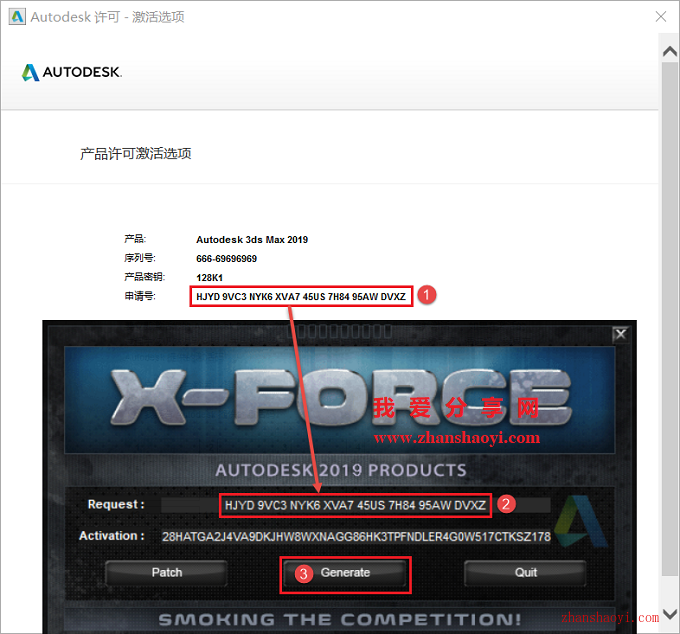Click the X-Force logo banner
The height and width of the screenshot is (634, 680).
click(340, 400)
